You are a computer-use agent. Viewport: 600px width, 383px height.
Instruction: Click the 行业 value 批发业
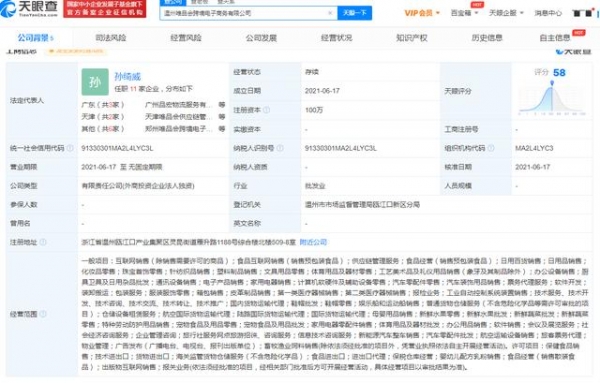(315, 186)
